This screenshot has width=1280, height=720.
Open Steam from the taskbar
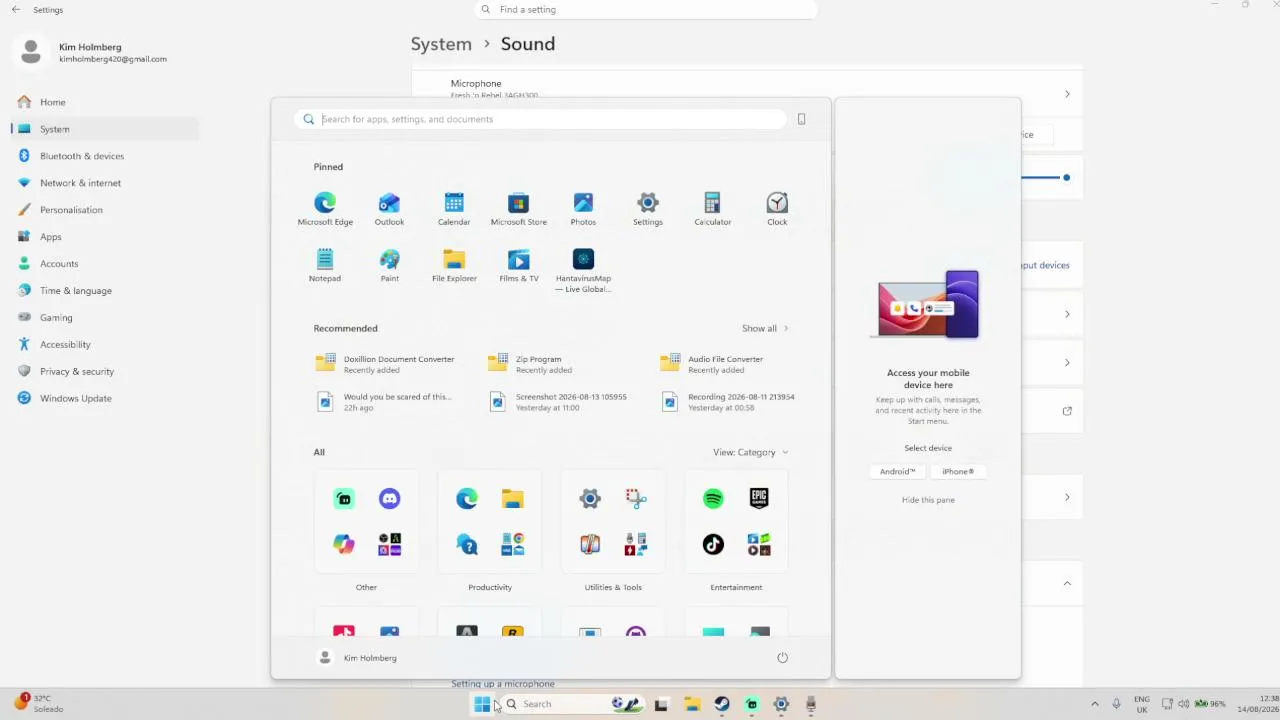[721, 704]
